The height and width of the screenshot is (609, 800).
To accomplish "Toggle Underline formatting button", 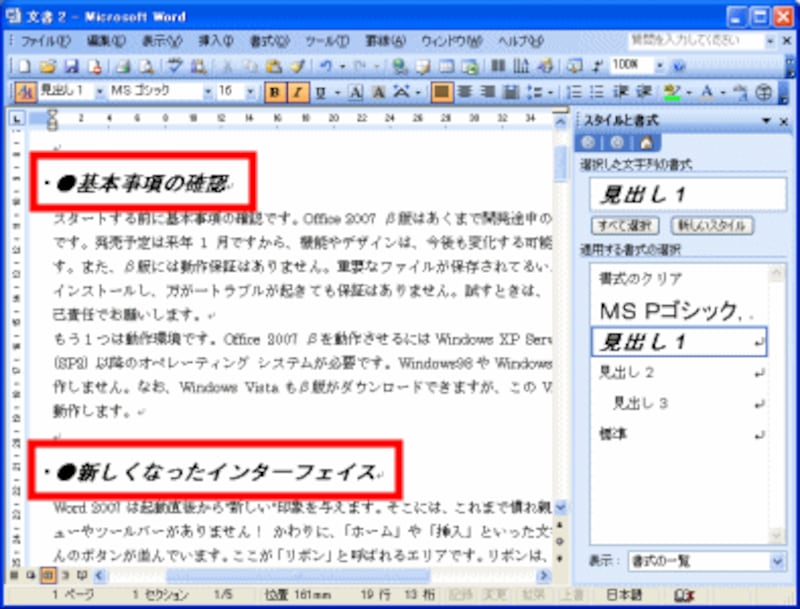I will pyautogui.click(x=320, y=91).
